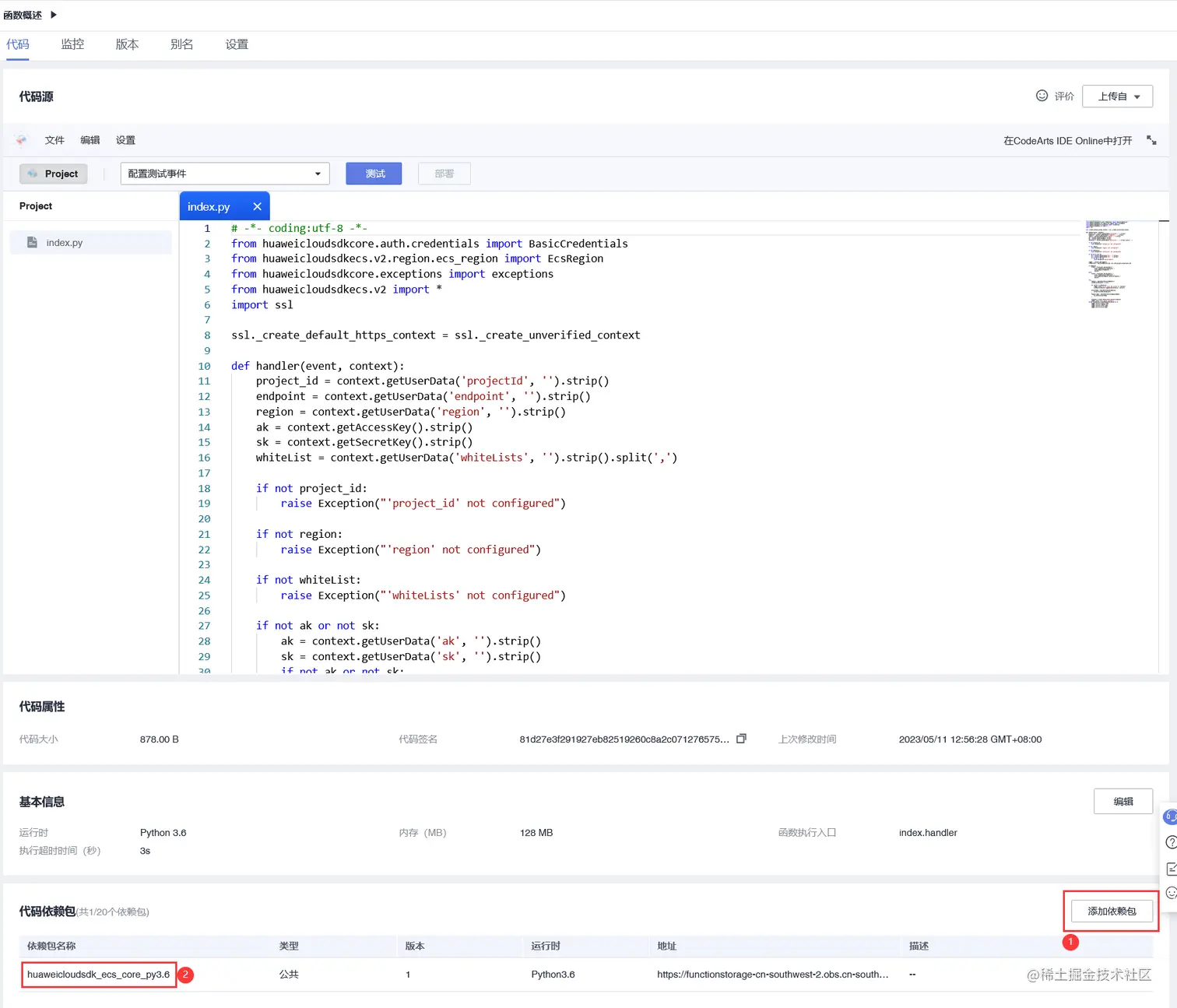
Task: Open the 设置 editor menu
Action: pyautogui.click(x=125, y=140)
